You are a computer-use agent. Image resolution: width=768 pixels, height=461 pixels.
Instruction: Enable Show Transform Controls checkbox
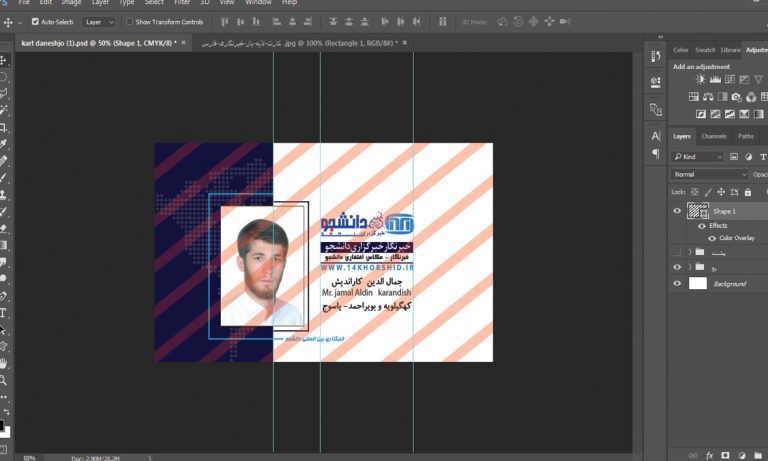click(129, 22)
